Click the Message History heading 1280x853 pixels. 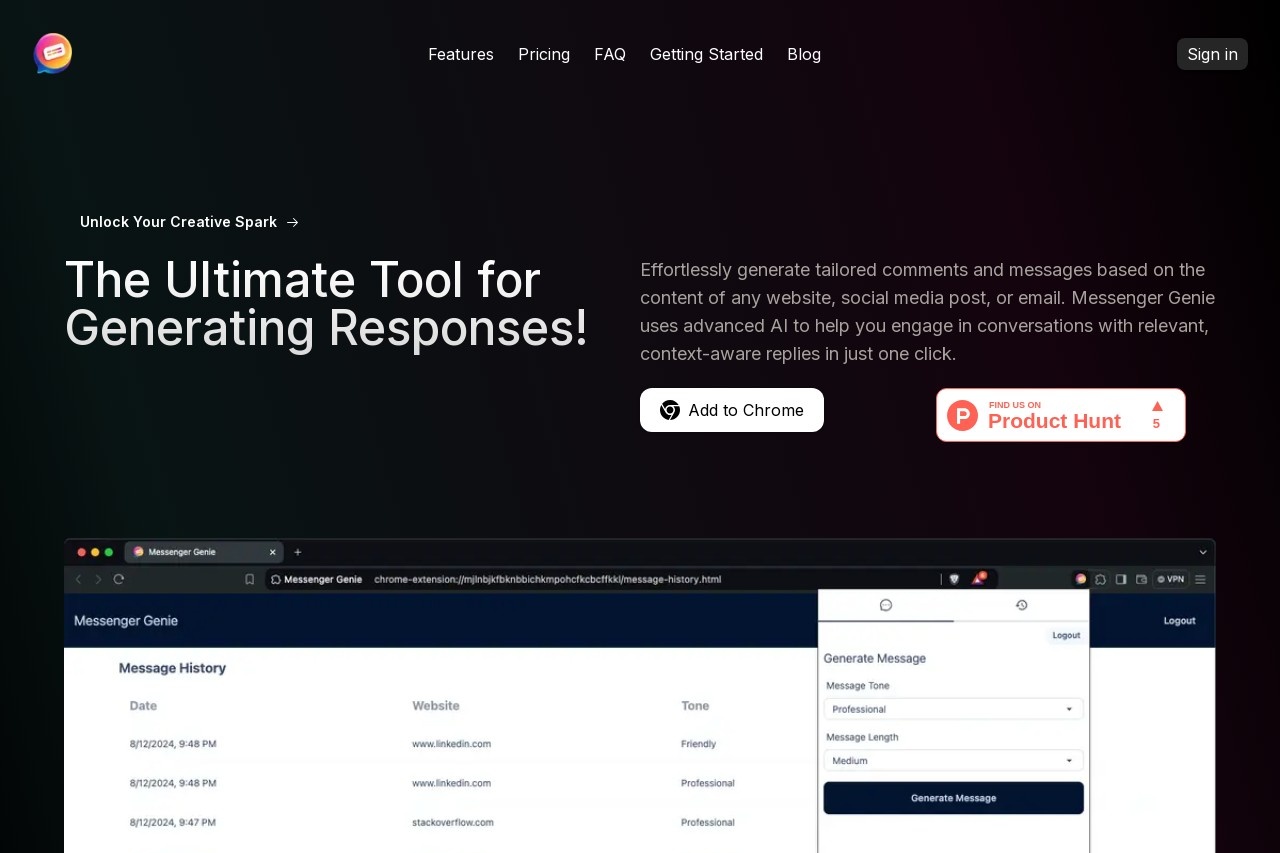click(x=172, y=668)
